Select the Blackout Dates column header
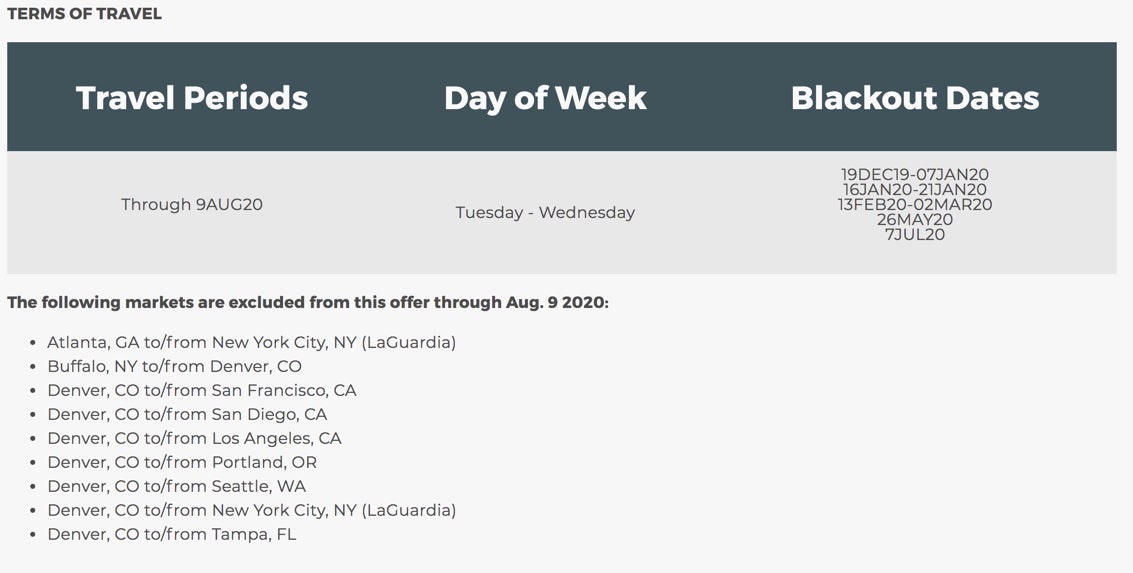 [915, 97]
